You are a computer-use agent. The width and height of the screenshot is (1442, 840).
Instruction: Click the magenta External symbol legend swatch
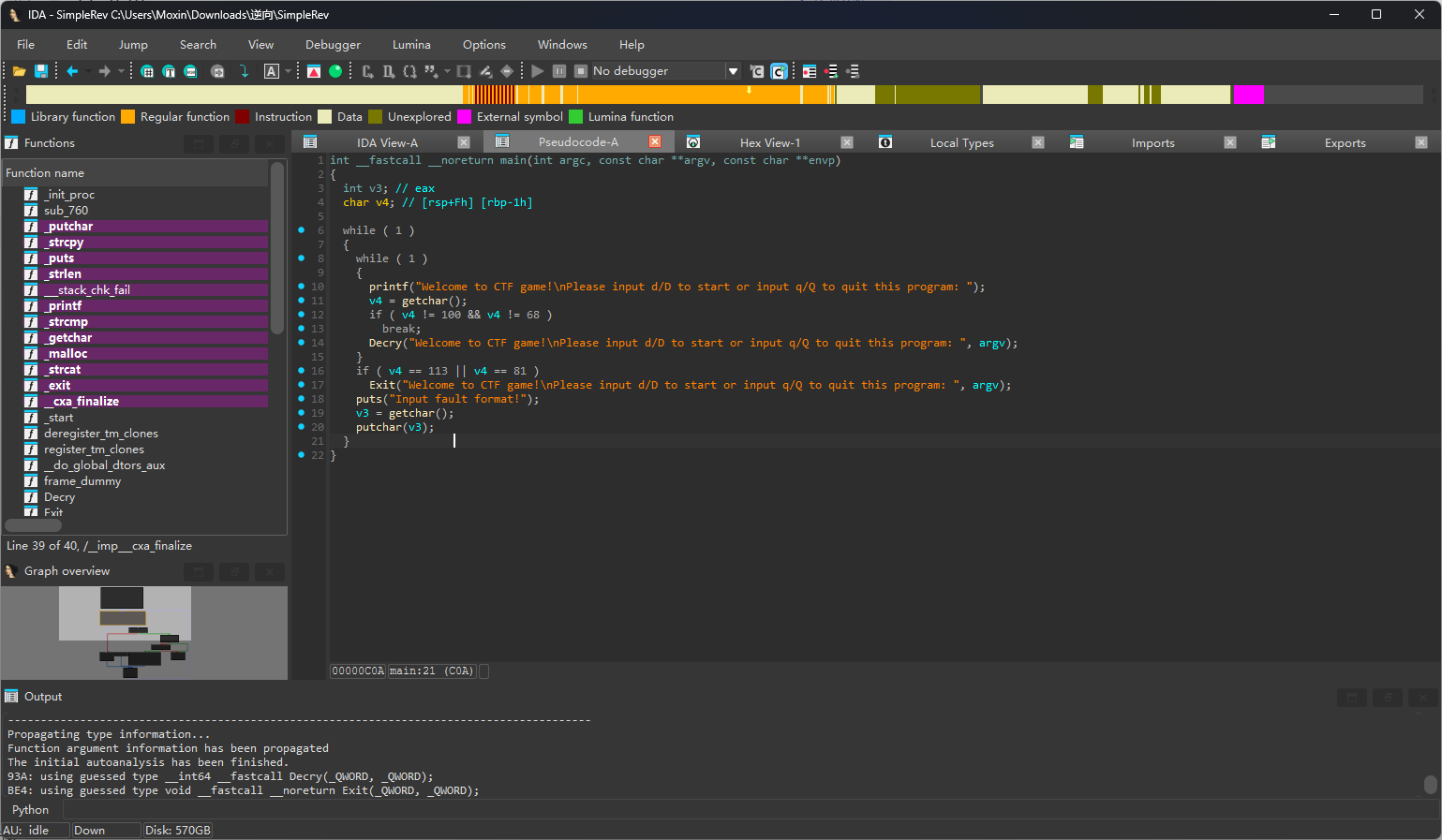pyautogui.click(x=464, y=117)
